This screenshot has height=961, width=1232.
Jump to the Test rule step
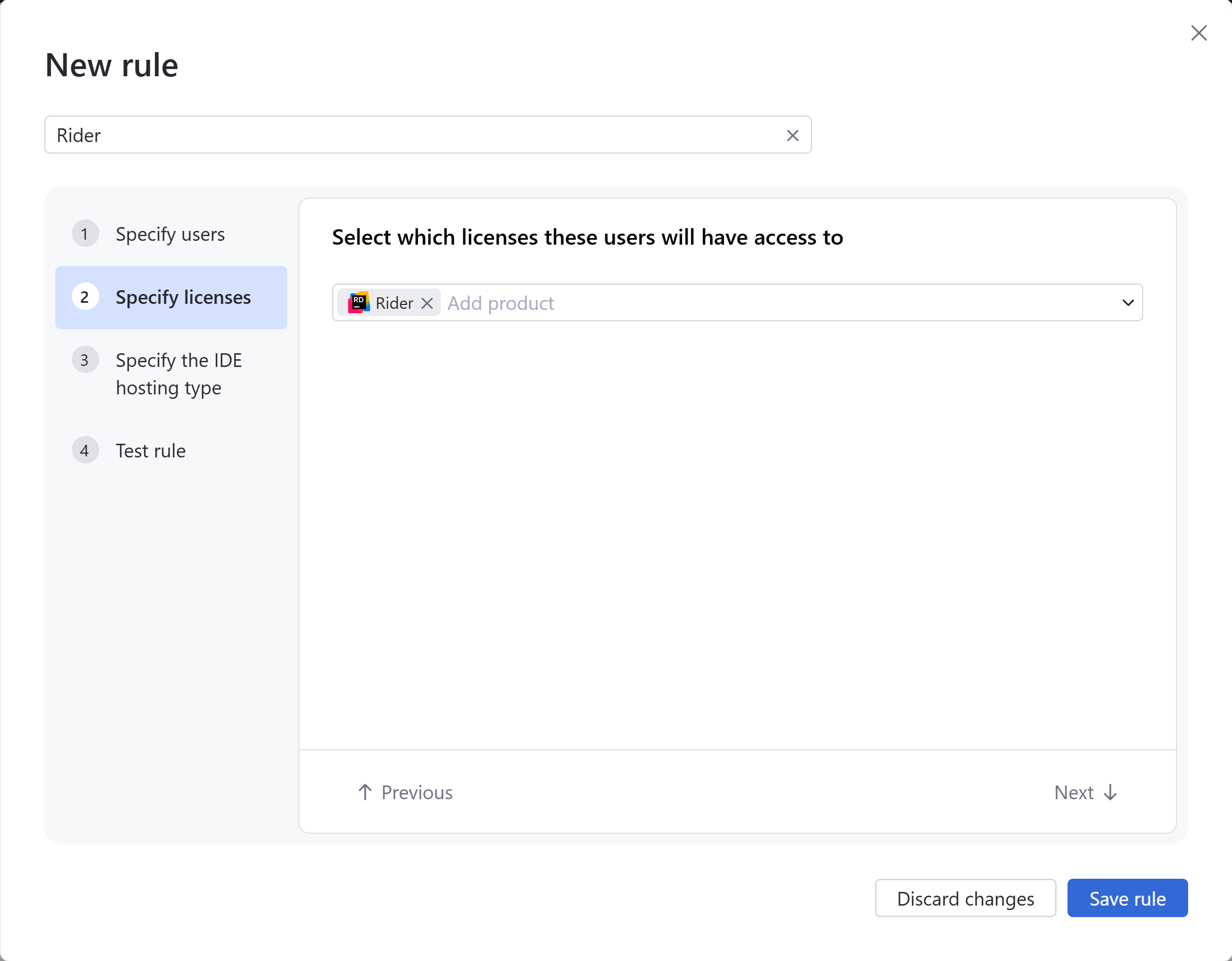coord(172,450)
